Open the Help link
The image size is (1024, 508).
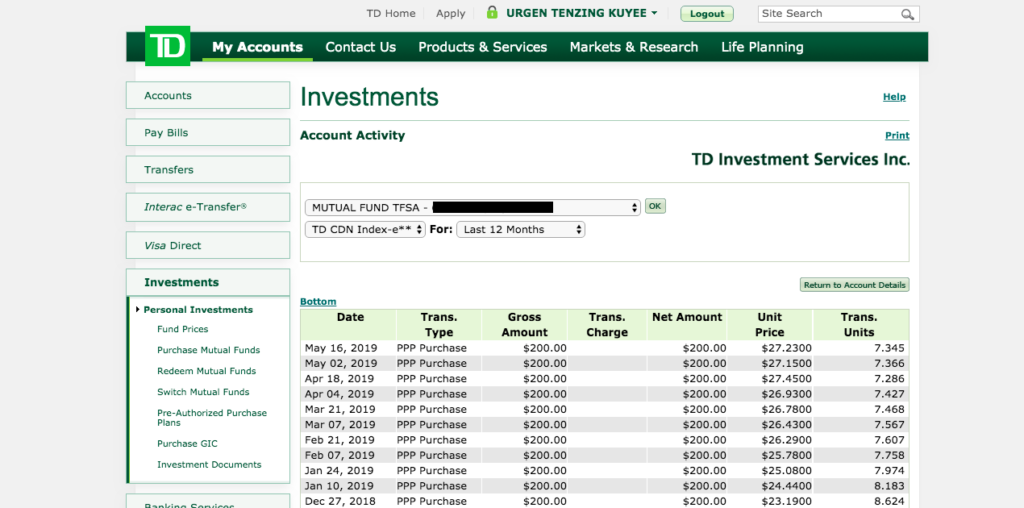click(x=894, y=97)
